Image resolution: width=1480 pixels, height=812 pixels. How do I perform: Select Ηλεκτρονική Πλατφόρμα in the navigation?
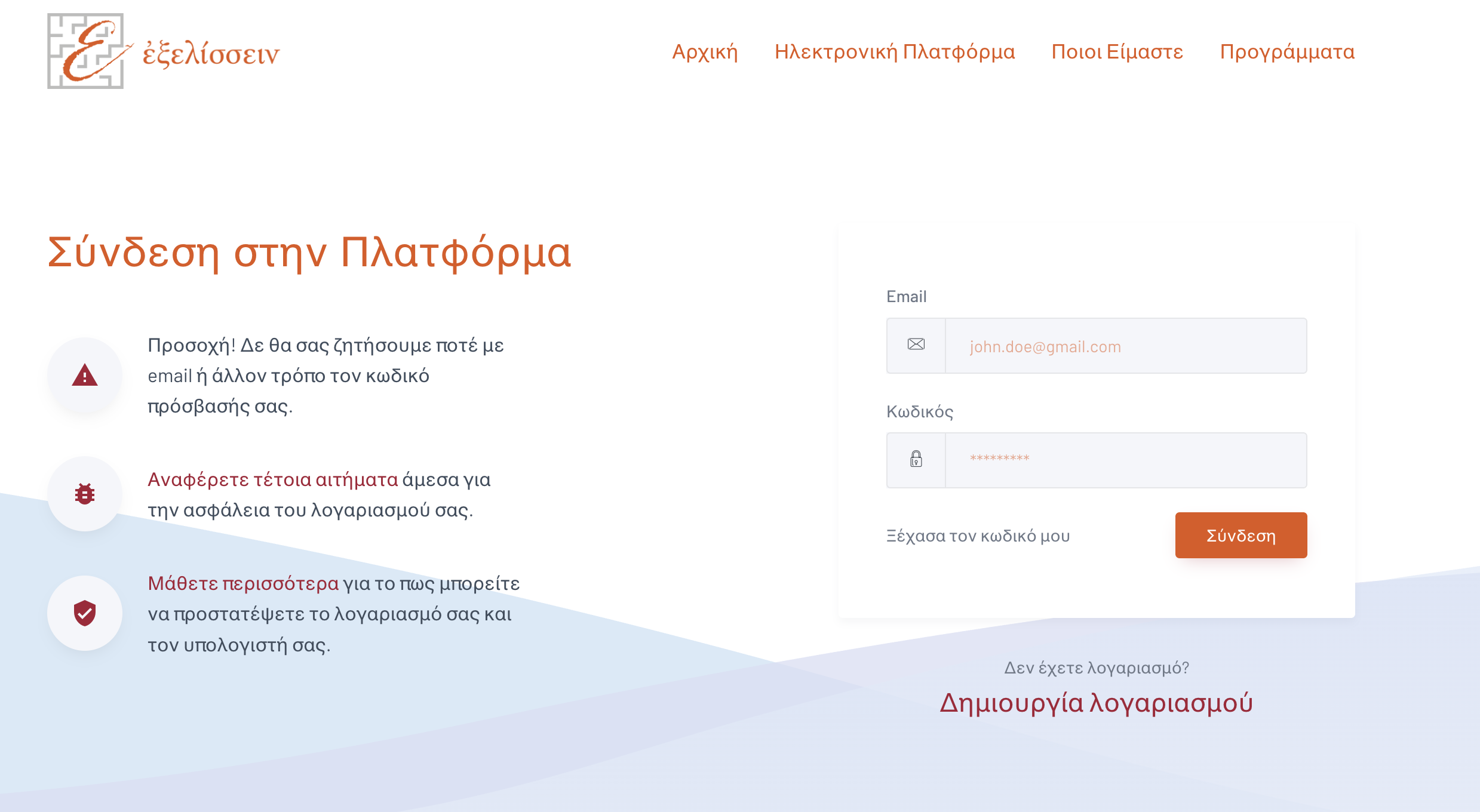point(894,53)
